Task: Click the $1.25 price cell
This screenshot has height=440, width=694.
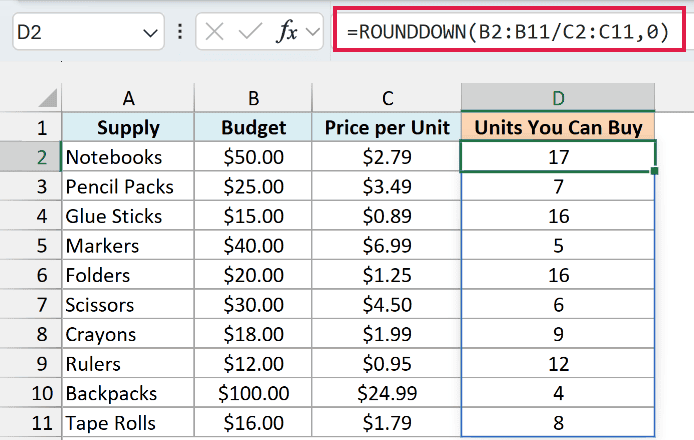Action: (x=387, y=275)
